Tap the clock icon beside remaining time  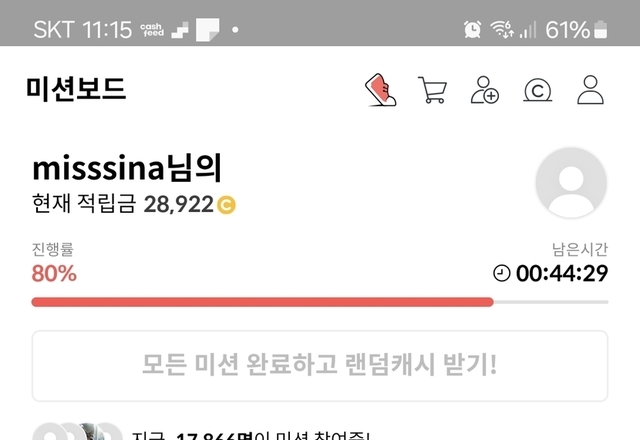(502, 273)
